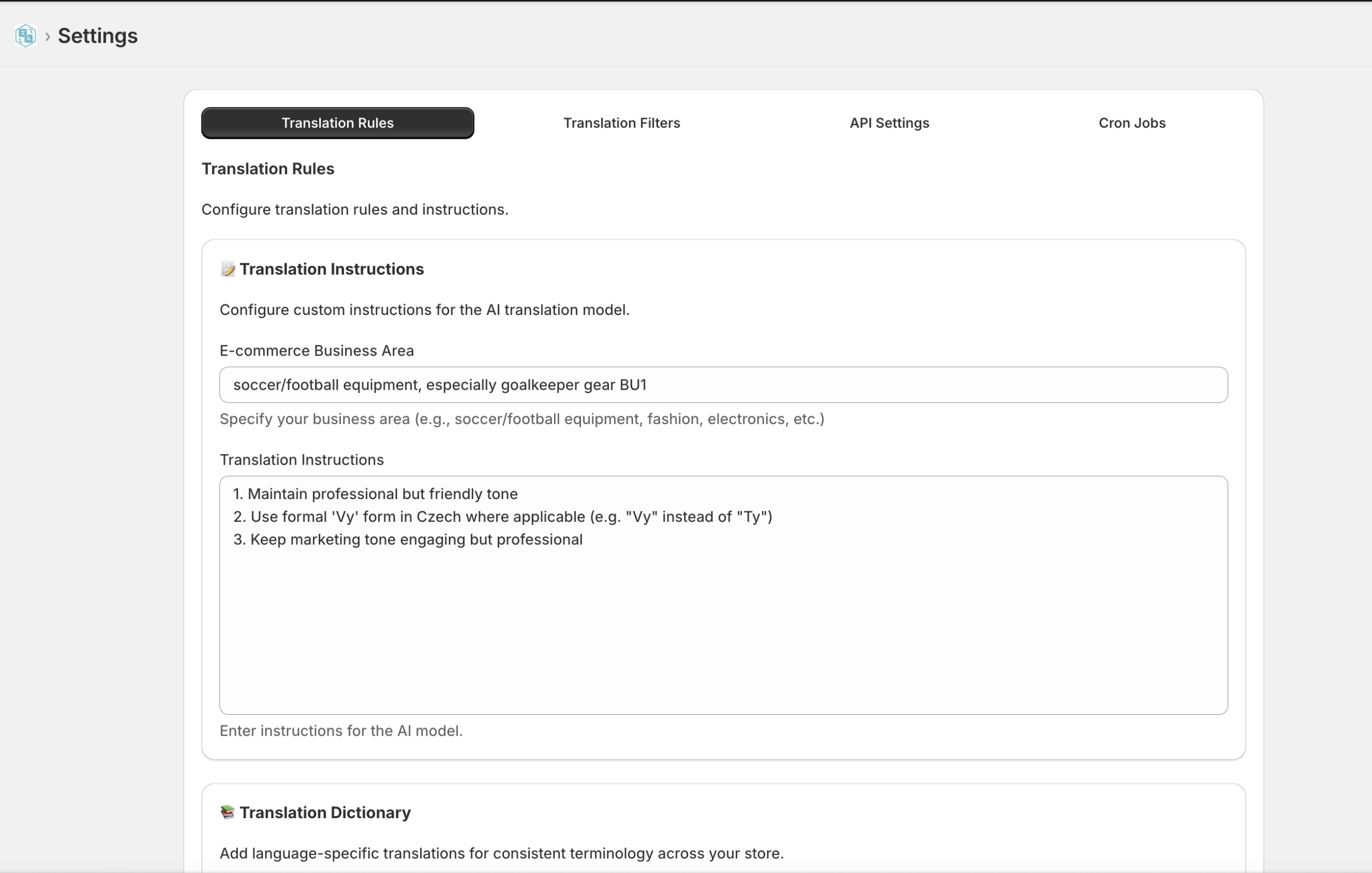Image resolution: width=1372 pixels, height=873 pixels.
Task: Click the translation app logo icon
Action: click(26, 36)
